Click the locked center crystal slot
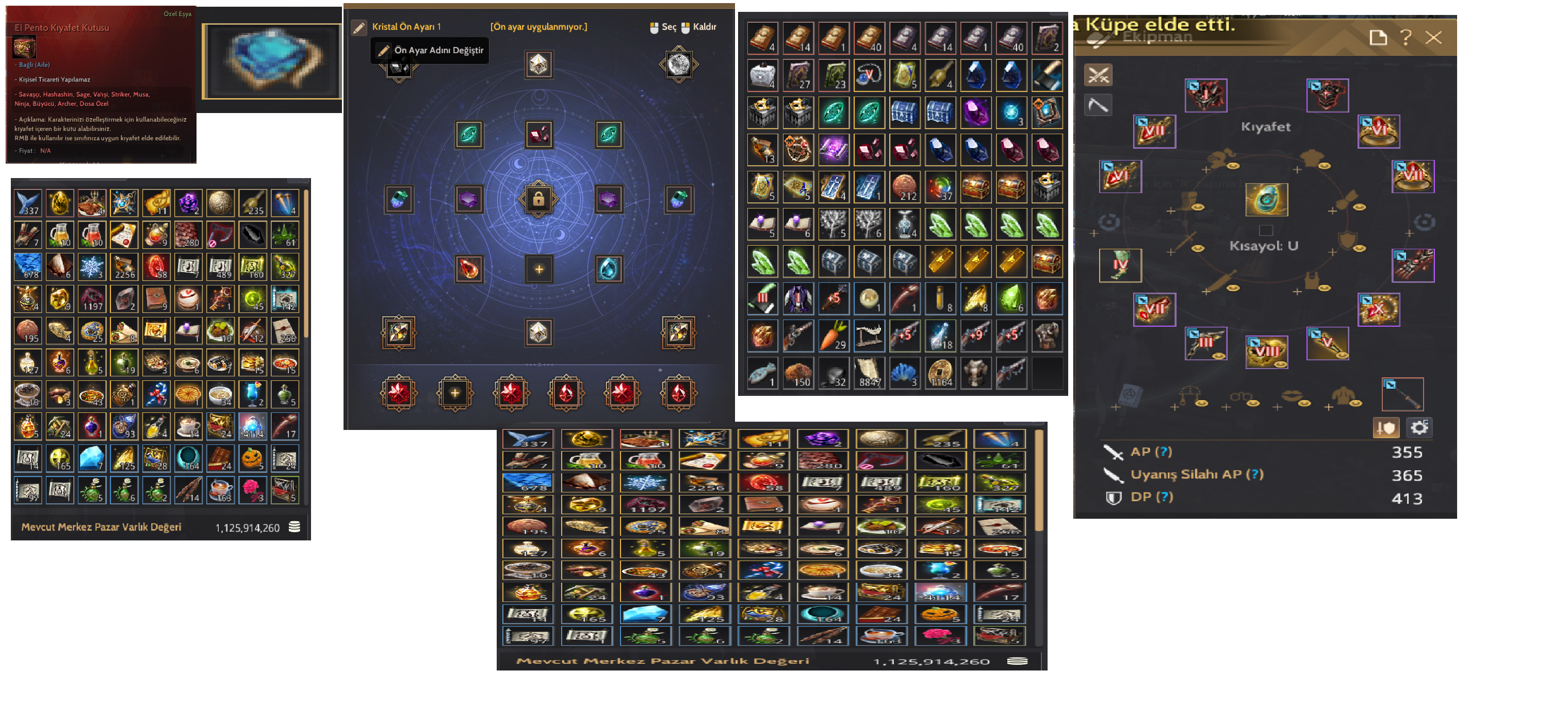Image resolution: width=1568 pixels, height=703 pixels. coord(538,199)
